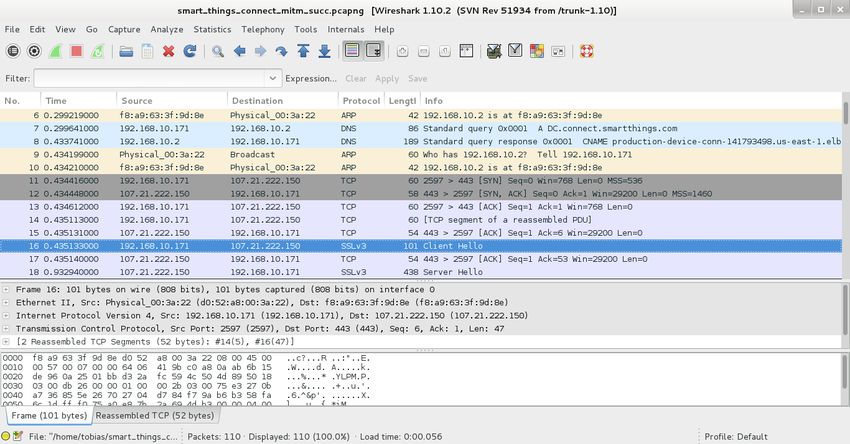This screenshot has height=444, width=850.
Task: Open the Help menu
Action: point(384,29)
